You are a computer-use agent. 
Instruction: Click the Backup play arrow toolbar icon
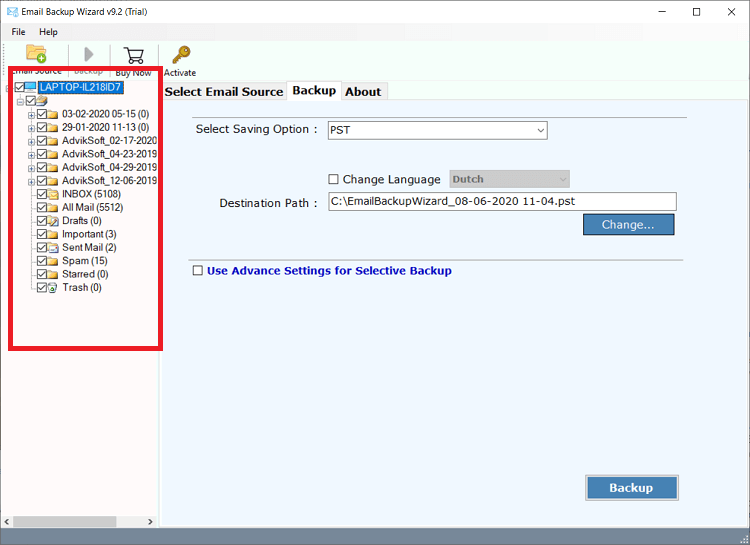click(x=88, y=54)
